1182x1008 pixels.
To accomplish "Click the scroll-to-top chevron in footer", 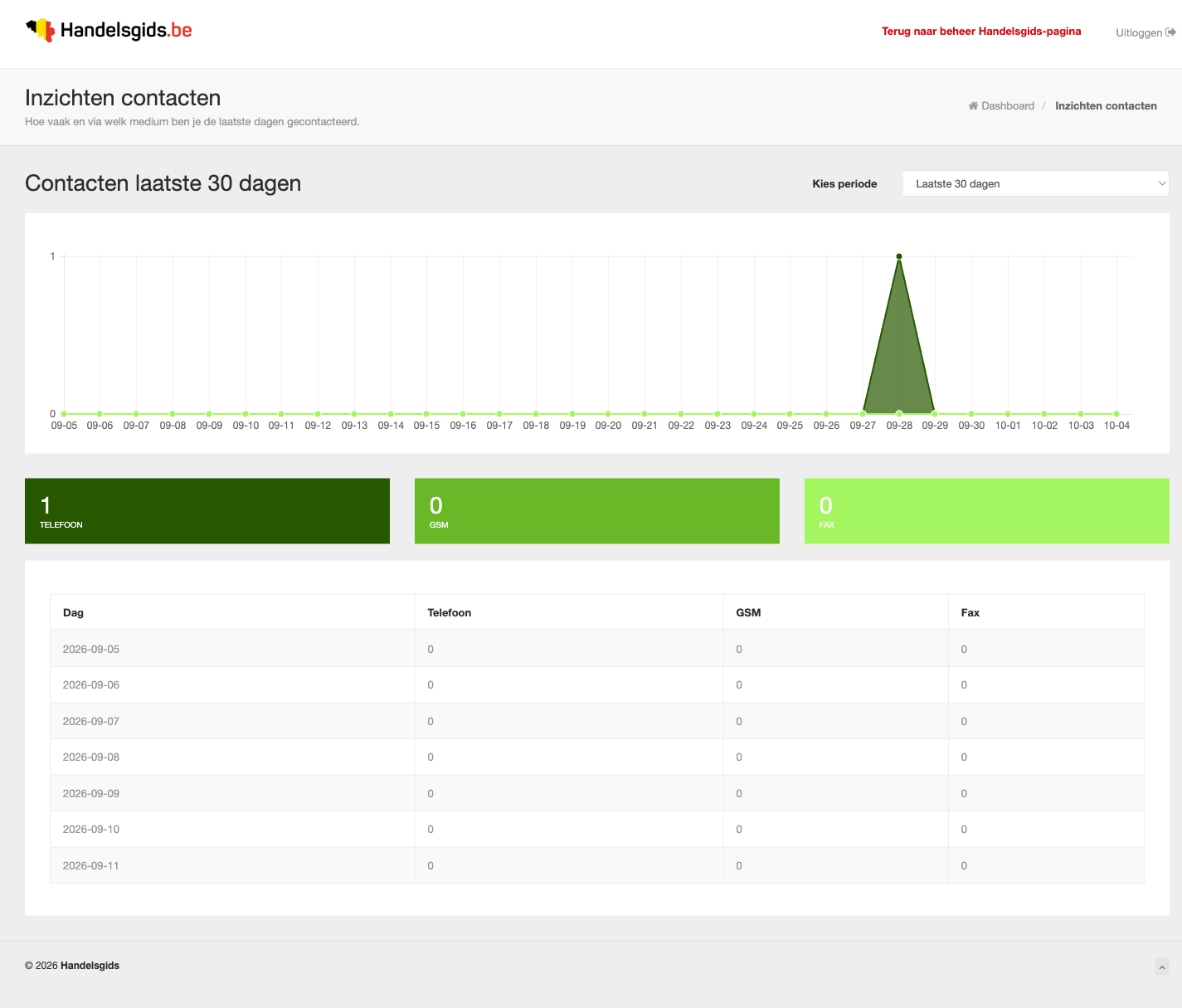I will (1162, 967).
